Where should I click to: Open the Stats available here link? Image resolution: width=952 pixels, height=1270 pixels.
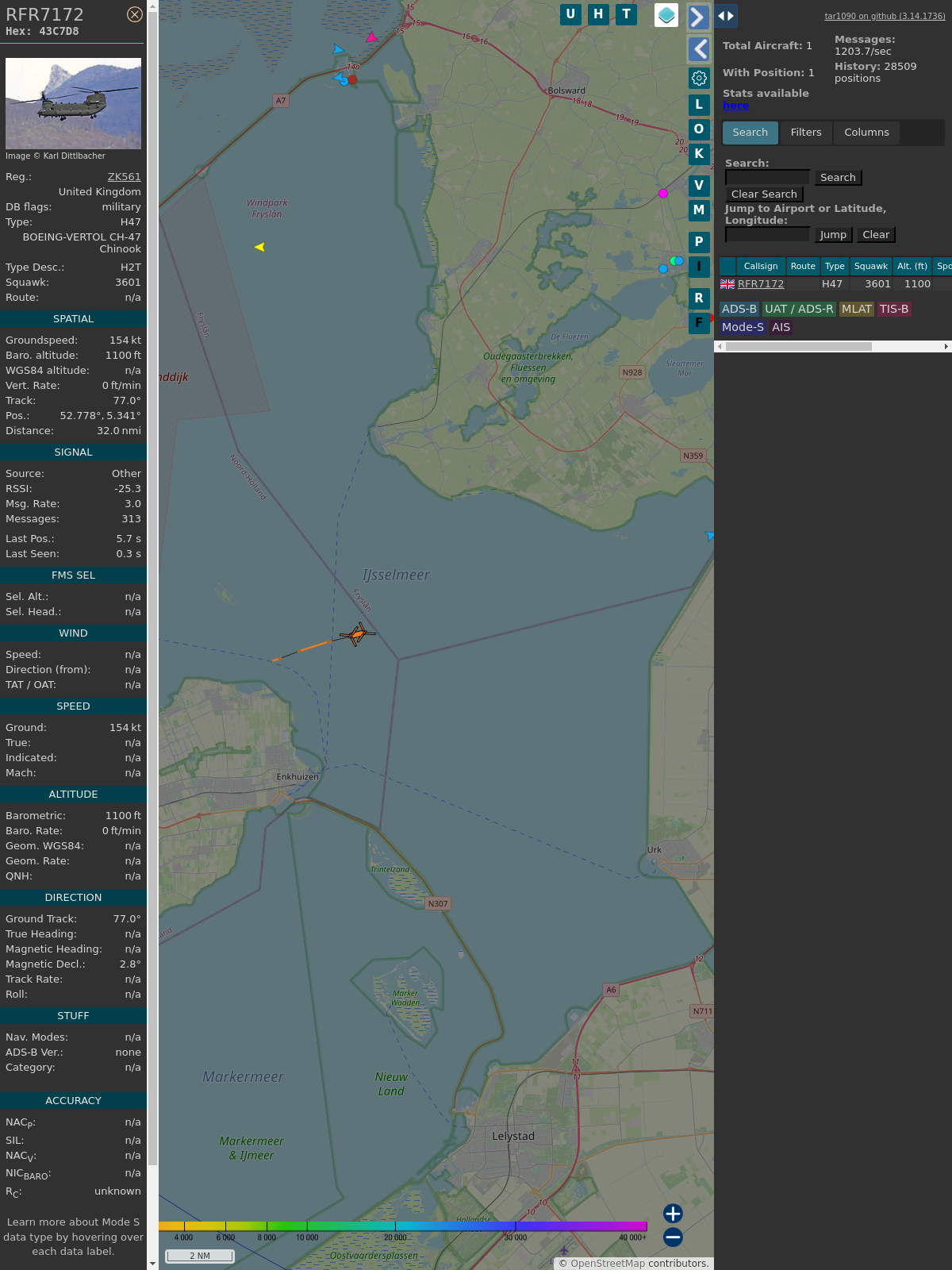point(735,106)
